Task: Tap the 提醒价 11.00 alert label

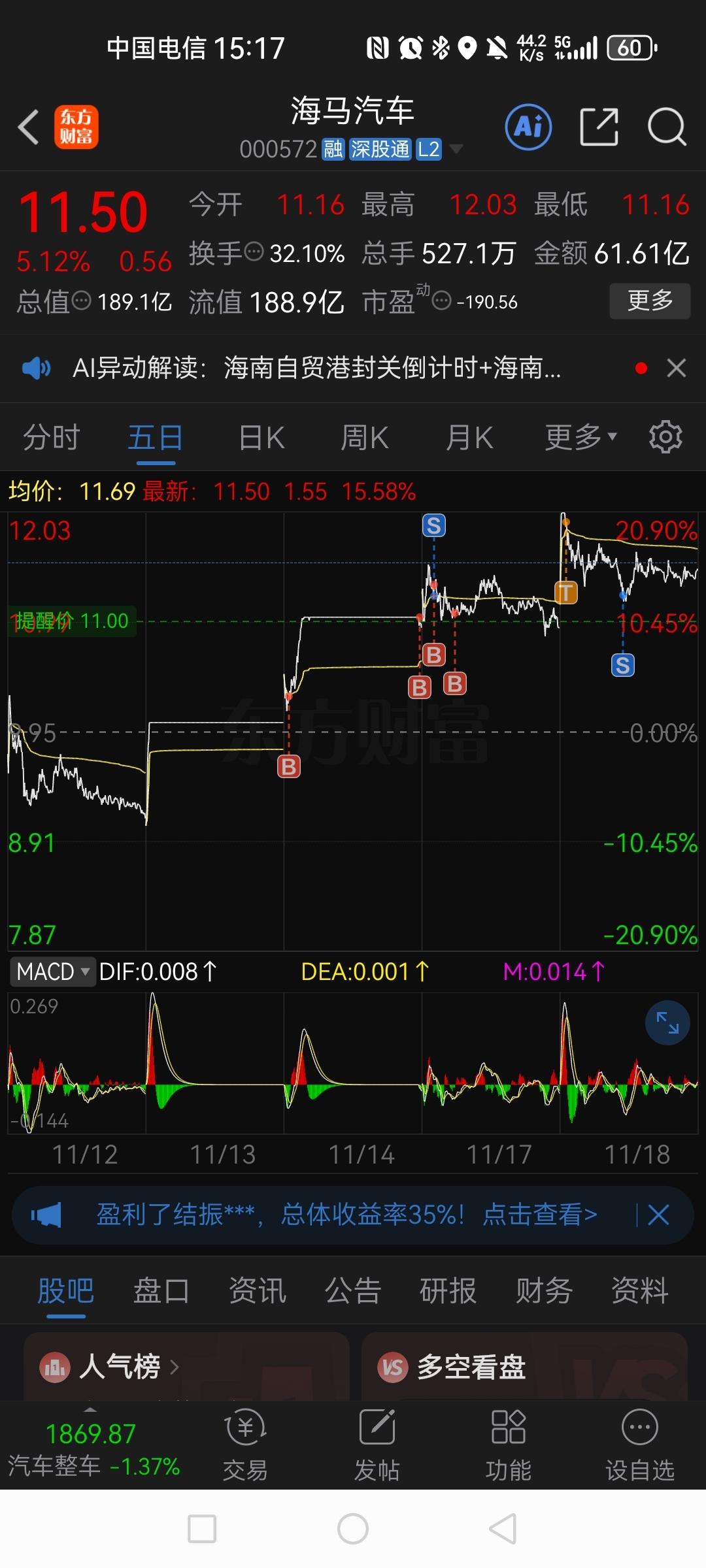Action: click(x=72, y=621)
